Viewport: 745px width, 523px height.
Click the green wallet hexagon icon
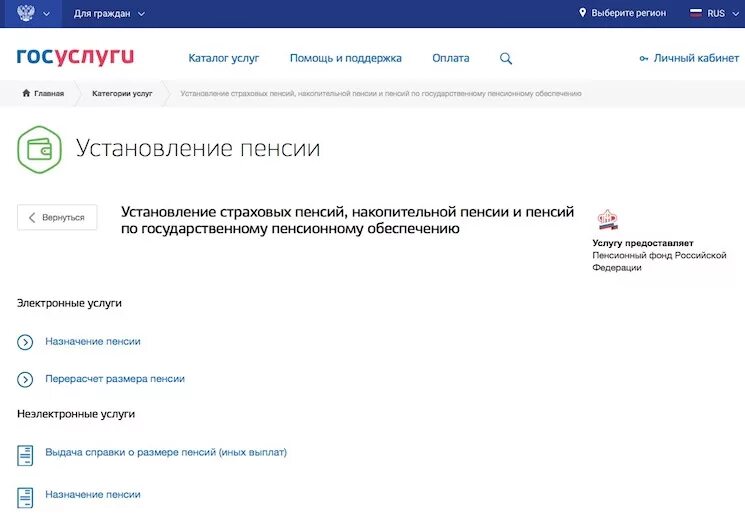pyautogui.click(x=39, y=150)
